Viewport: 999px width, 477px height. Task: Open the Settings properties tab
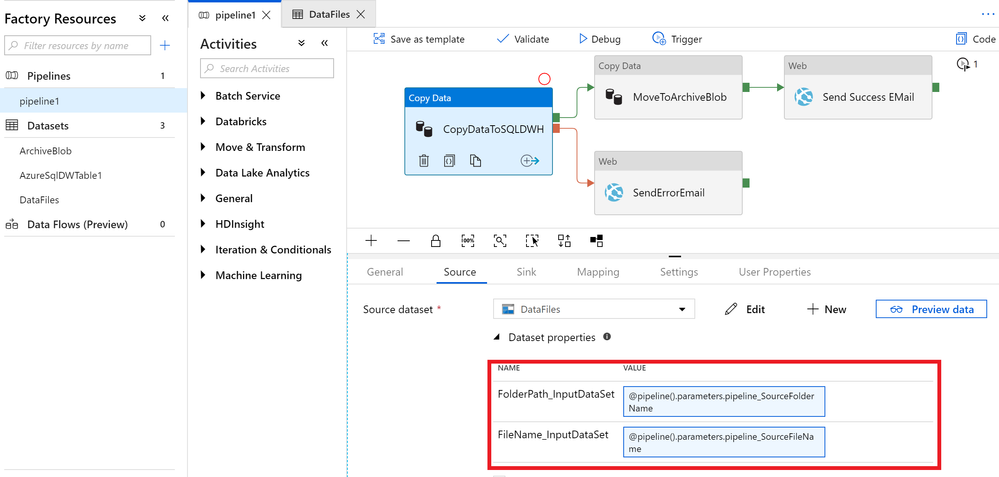pos(679,272)
